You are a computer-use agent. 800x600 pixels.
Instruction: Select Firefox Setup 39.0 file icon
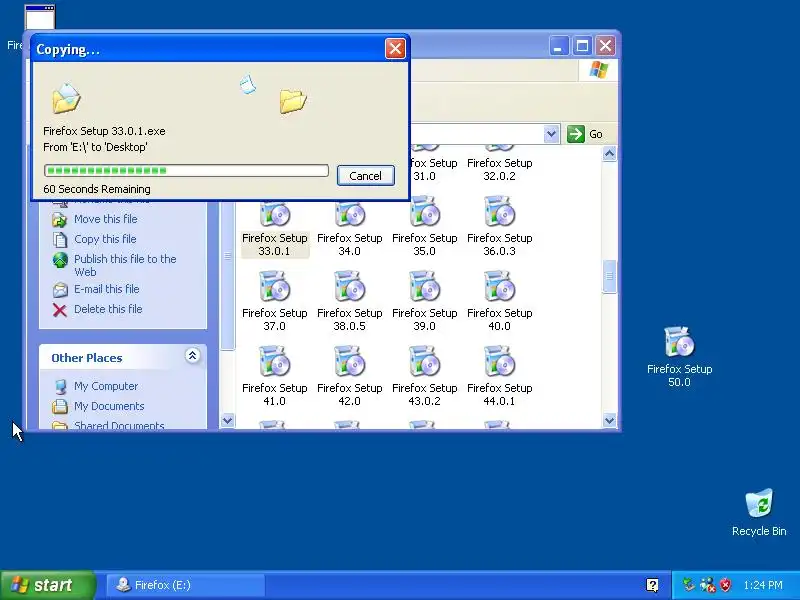tap(424, 287)
